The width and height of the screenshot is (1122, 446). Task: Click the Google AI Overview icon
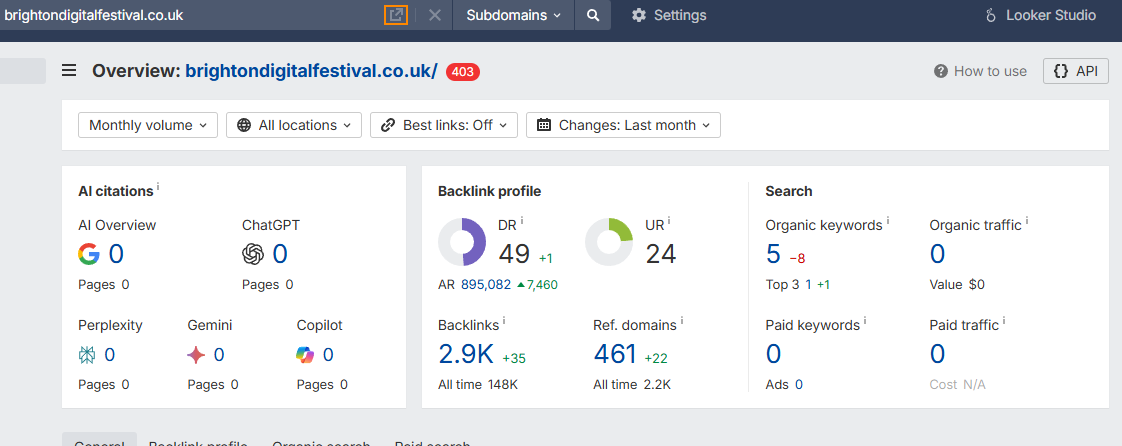89,254
